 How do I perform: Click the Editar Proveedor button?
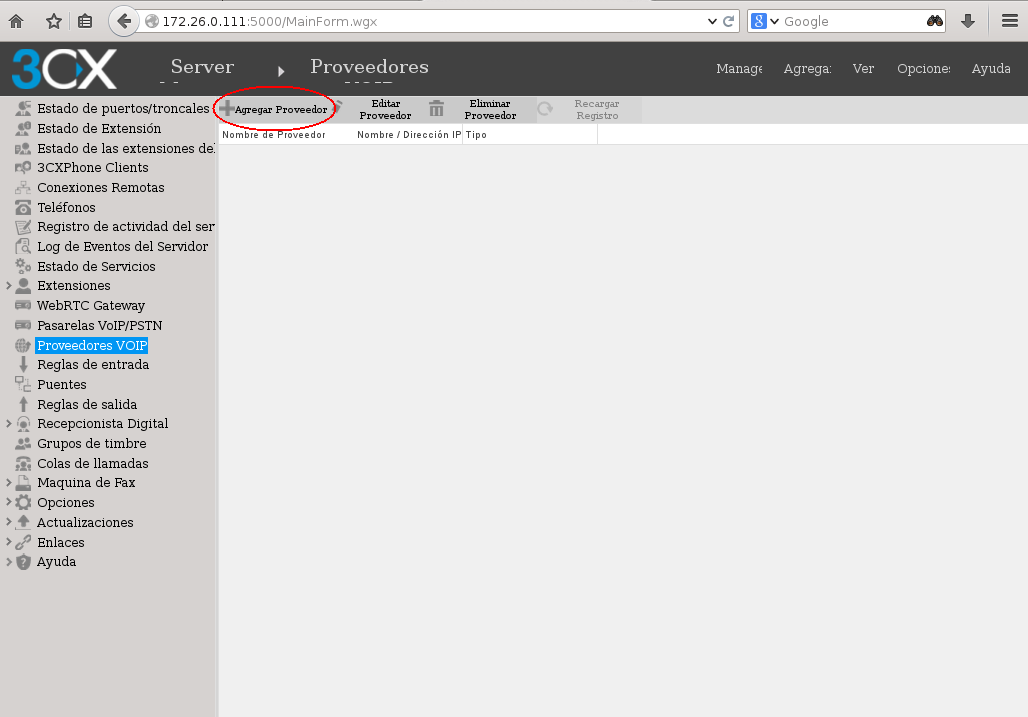pyautogui.click(x=385, y=108)
